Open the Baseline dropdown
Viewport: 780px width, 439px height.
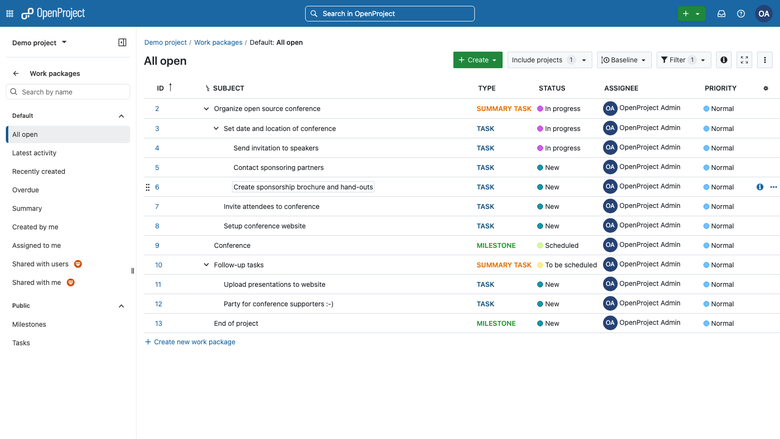point(624,60)
